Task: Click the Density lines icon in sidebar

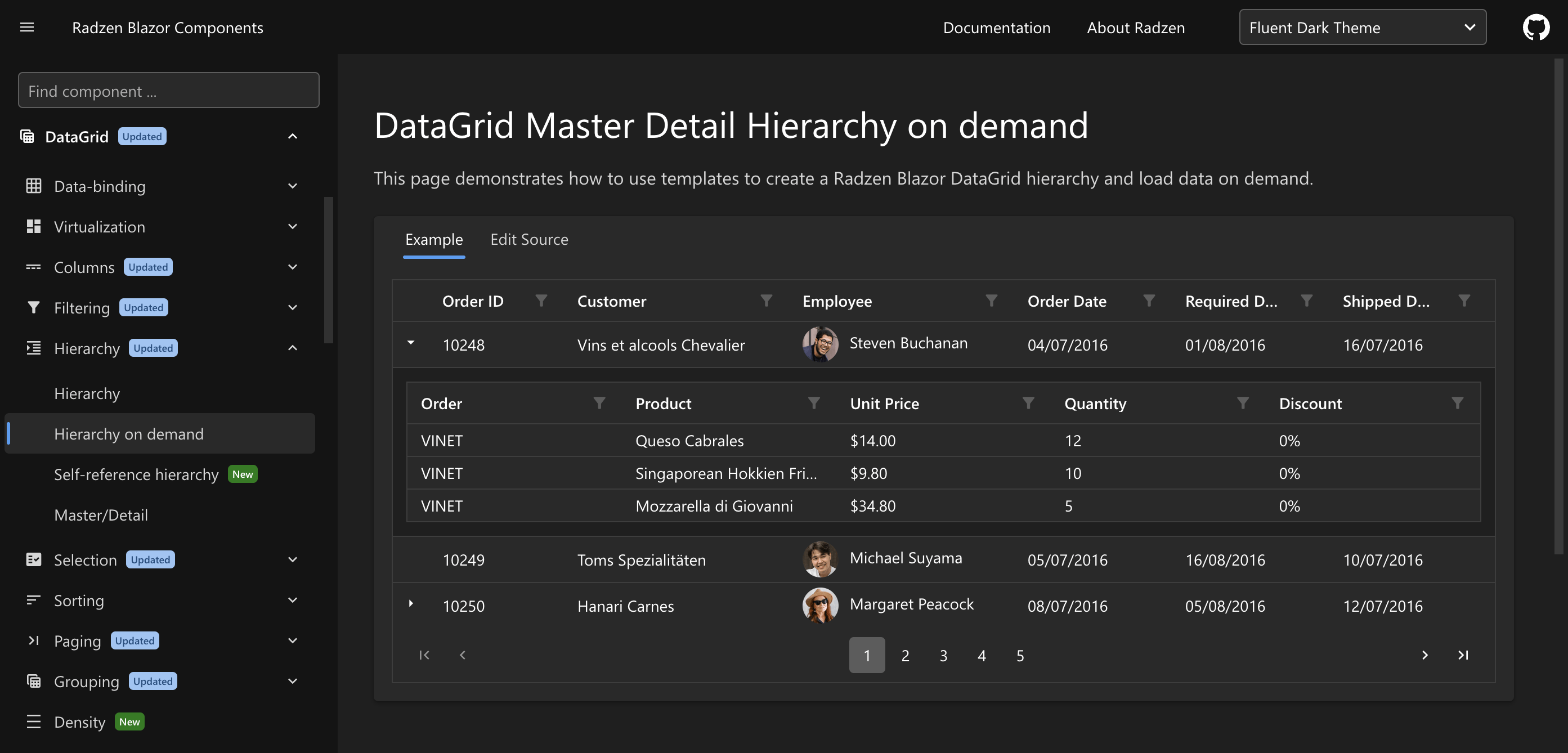Action: 33,722
